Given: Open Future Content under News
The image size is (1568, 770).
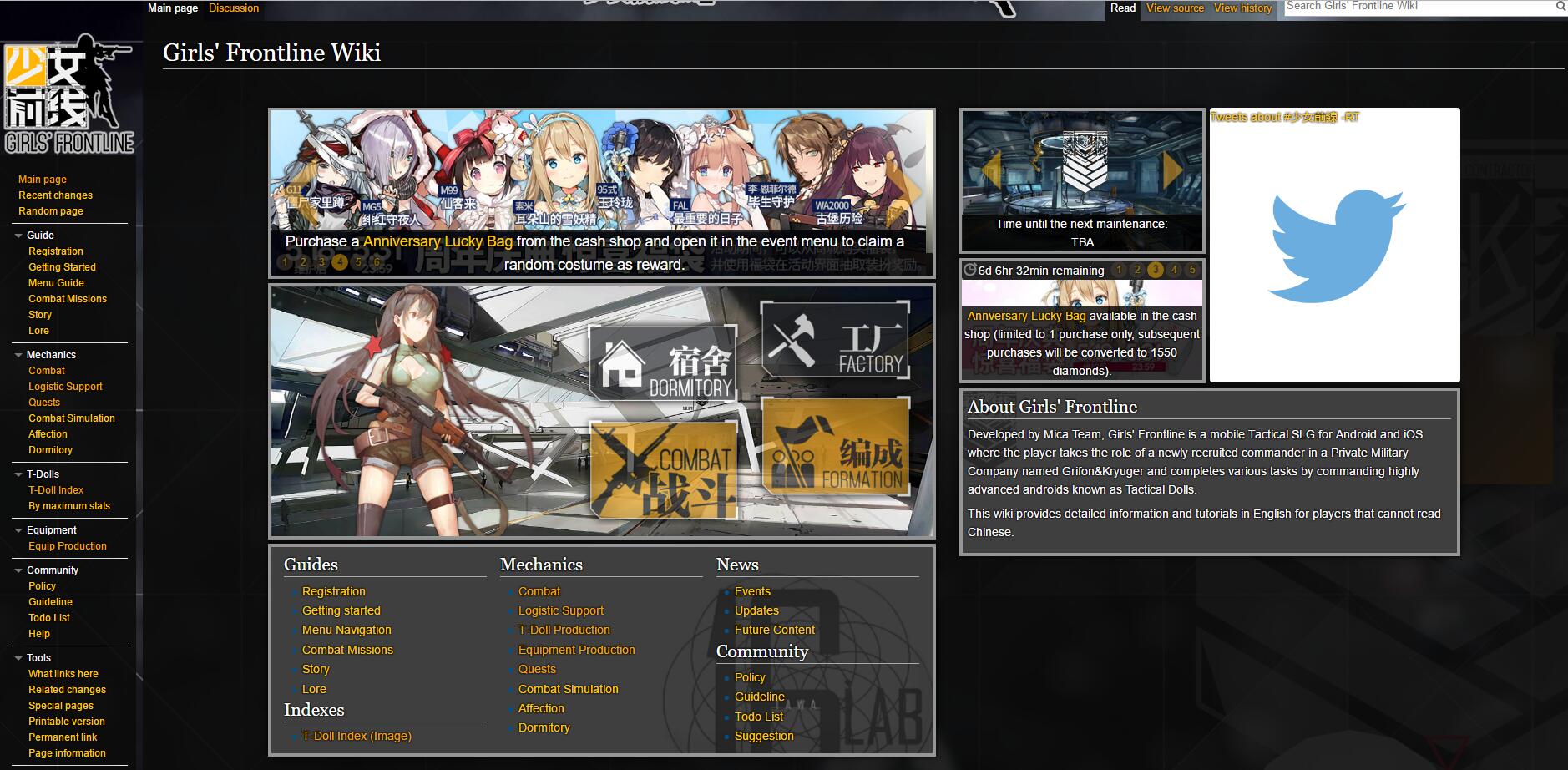Looking at the screenshot, I should pos(775,630).
